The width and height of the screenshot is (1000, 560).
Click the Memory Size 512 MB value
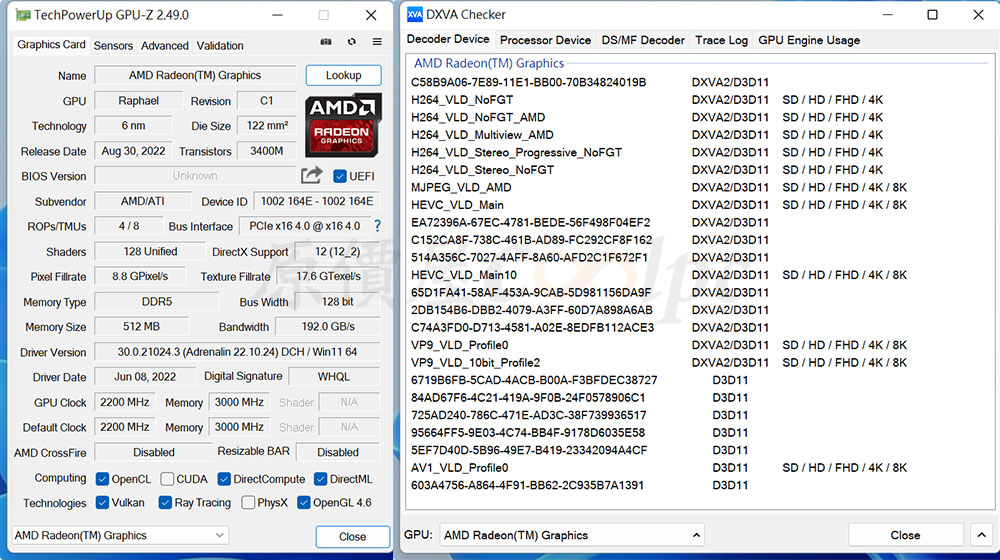pos(142,327)
